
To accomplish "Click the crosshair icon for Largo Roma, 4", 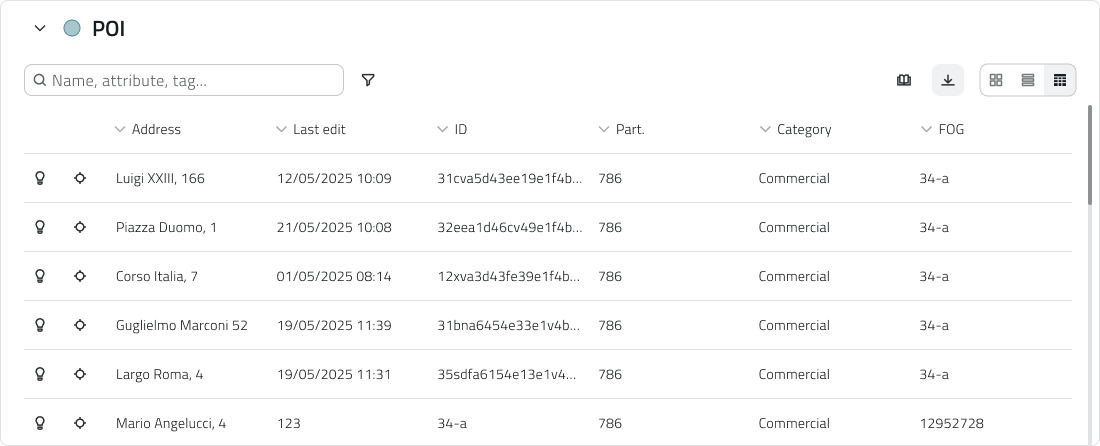I will [x=80, y=374].
